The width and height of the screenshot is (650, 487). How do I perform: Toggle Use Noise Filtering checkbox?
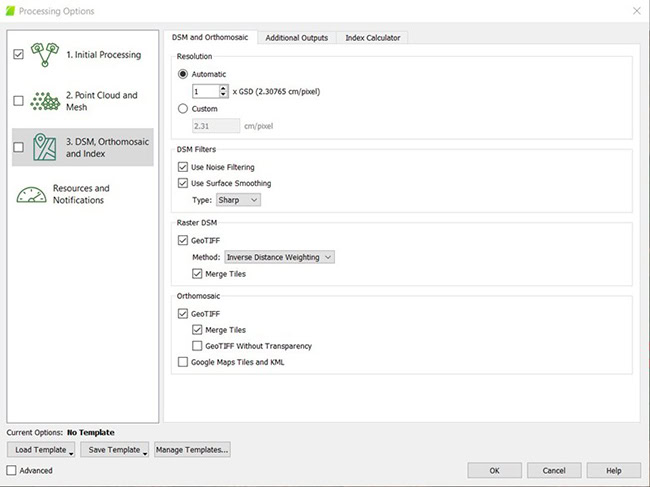183,167
